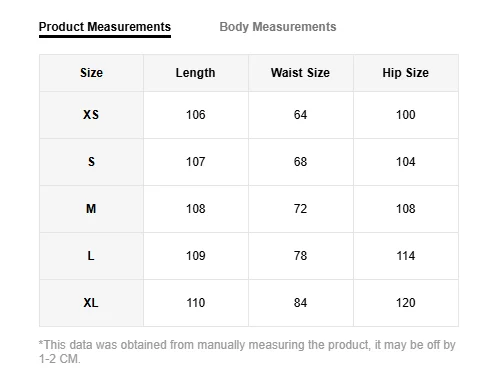Click the Hip Size column header

click(405, 73)
